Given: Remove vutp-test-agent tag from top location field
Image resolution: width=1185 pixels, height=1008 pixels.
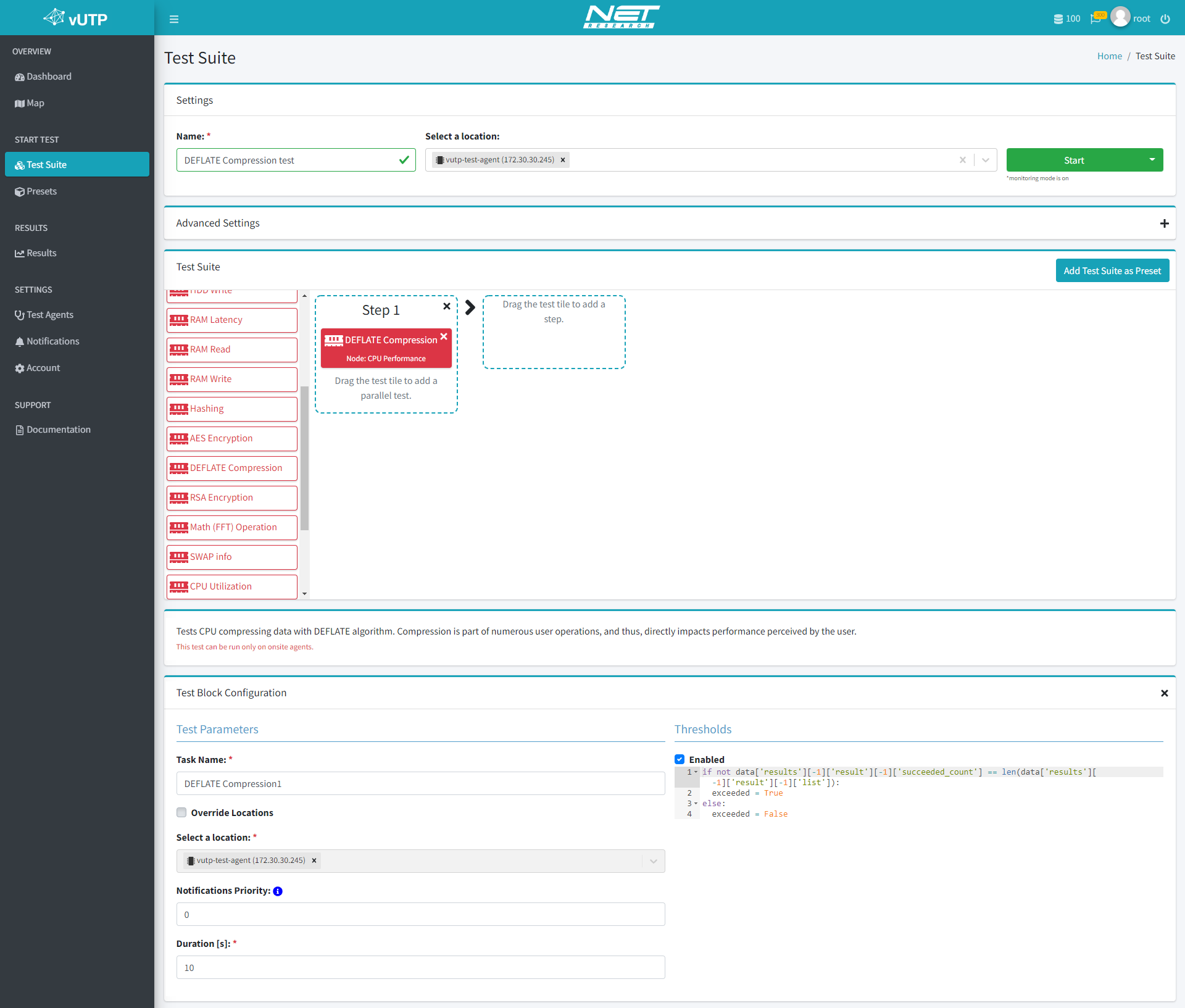Looking at the screenshot, I should 563,160.
